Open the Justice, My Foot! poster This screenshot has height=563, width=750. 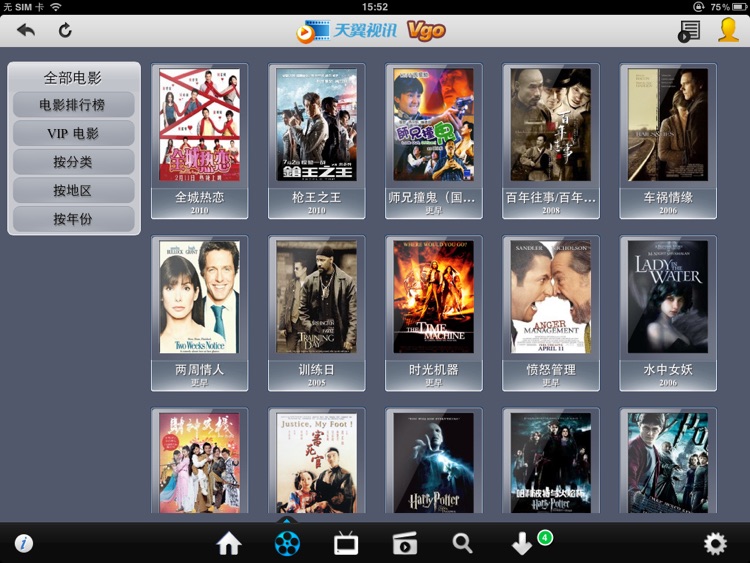[317, 463]
